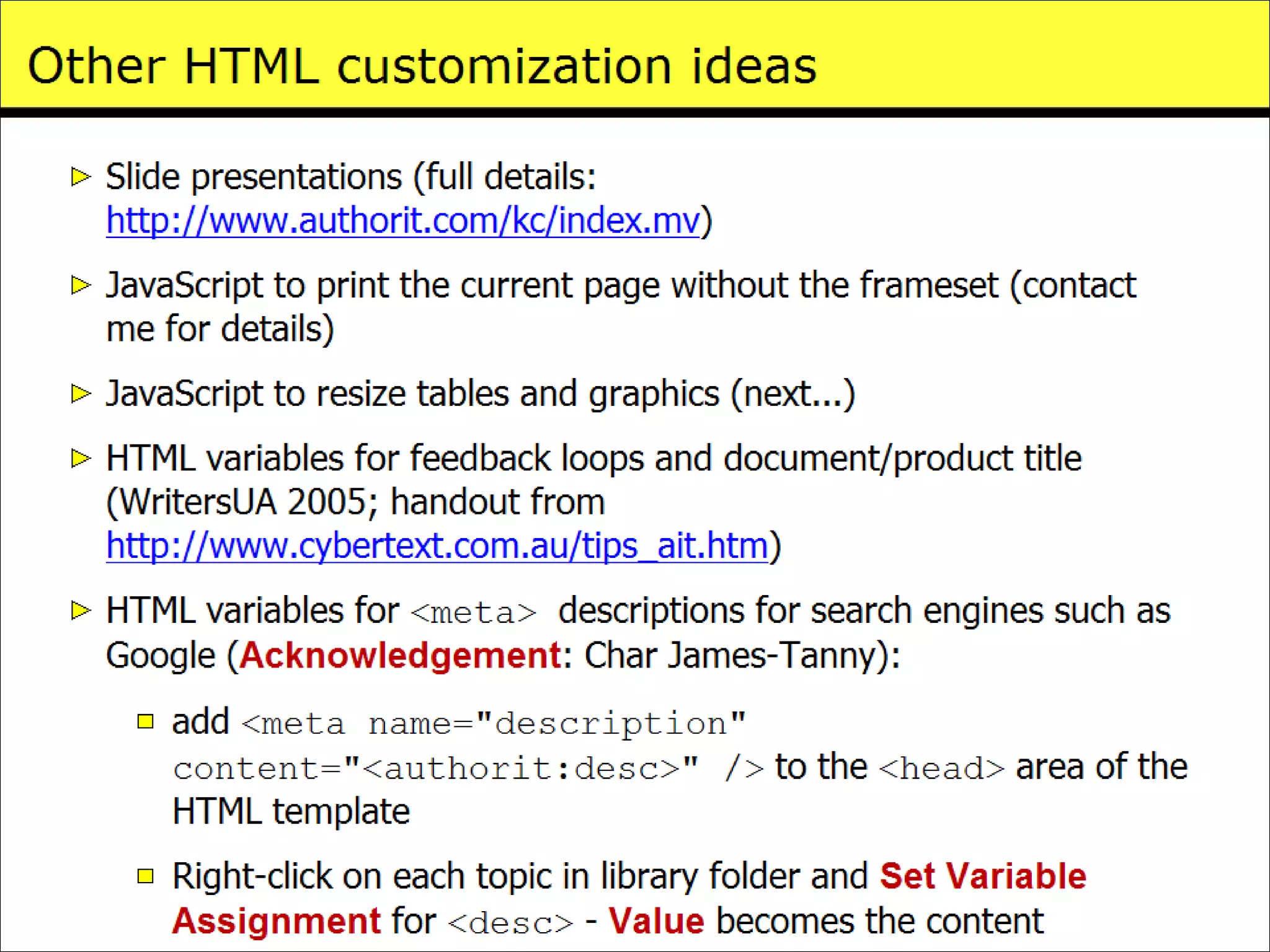Click the red Value text
This screenshot has height=952, width=1270.
point(656,920)
